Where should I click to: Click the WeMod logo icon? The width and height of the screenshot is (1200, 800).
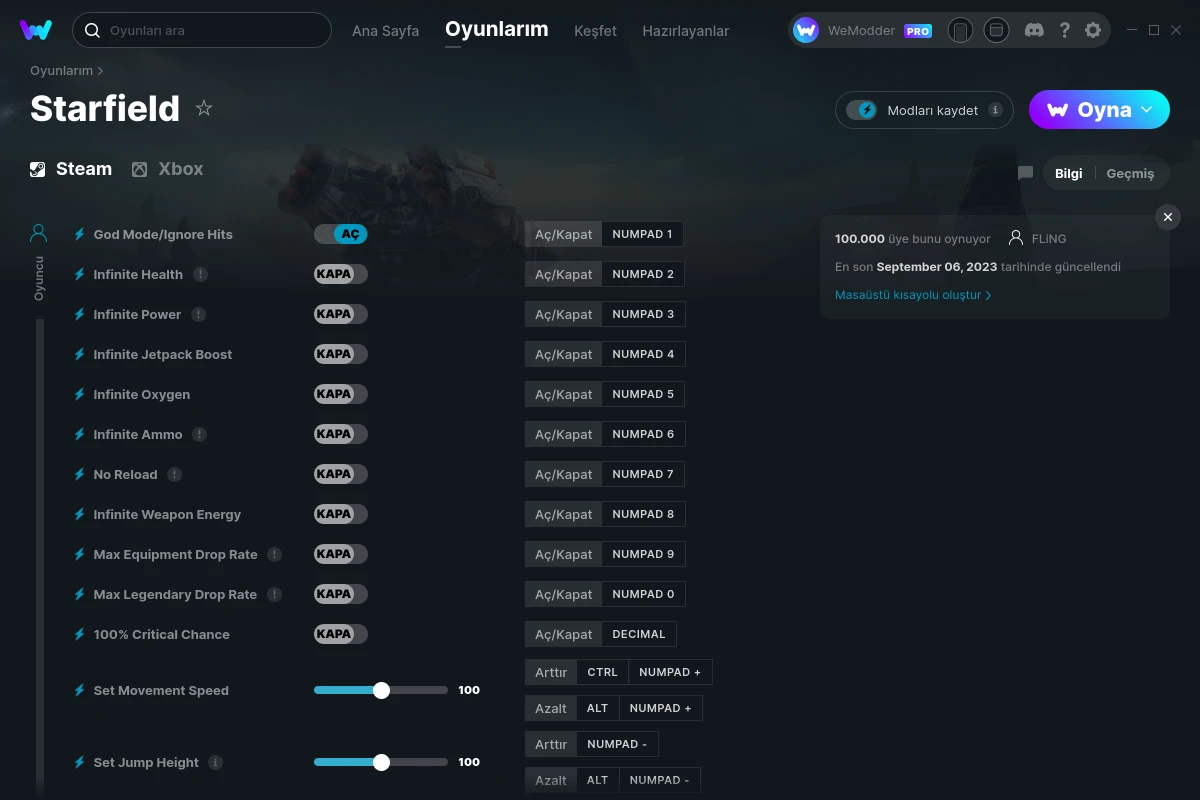tap(36, 30)
